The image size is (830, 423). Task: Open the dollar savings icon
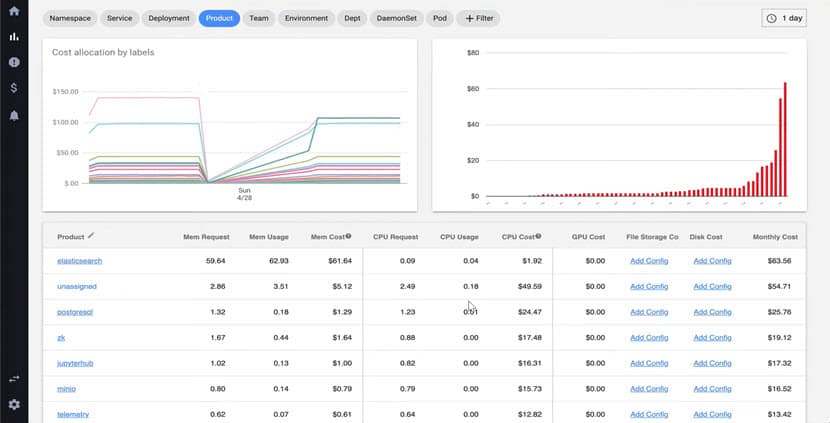pyautogui.click(x=14, y=88)
